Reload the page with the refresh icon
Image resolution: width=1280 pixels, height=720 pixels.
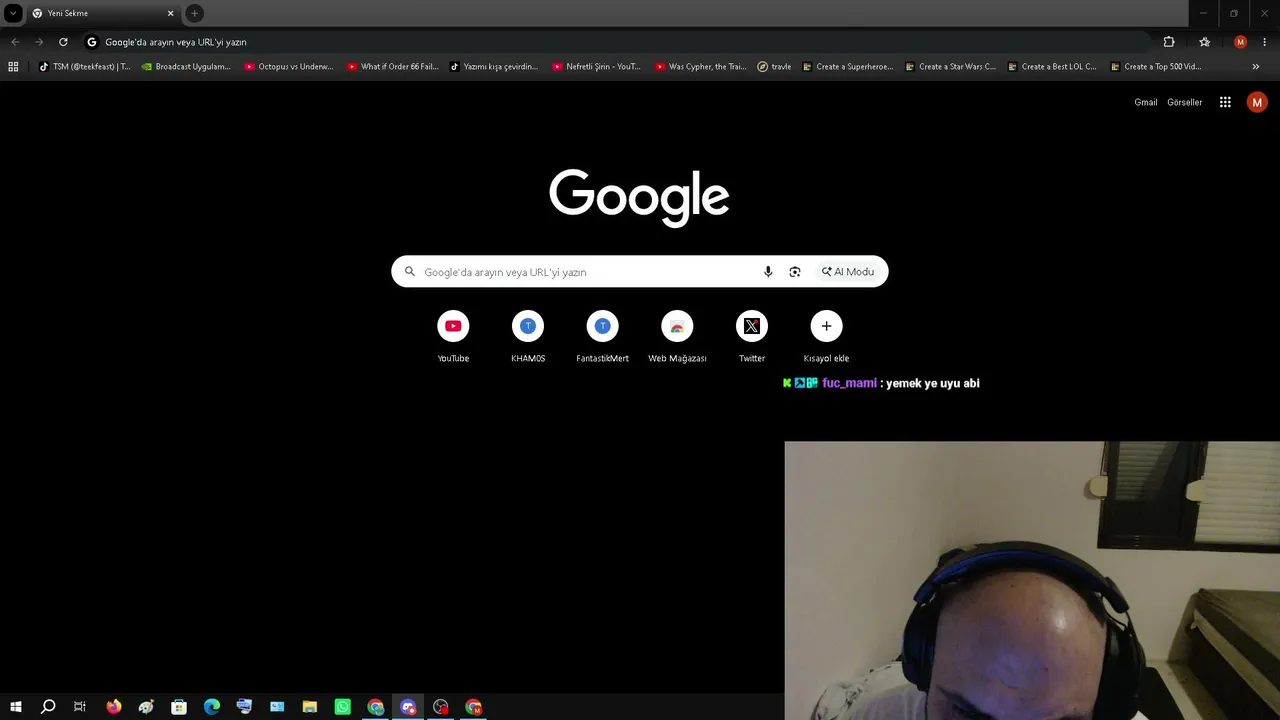coord(63,42)
